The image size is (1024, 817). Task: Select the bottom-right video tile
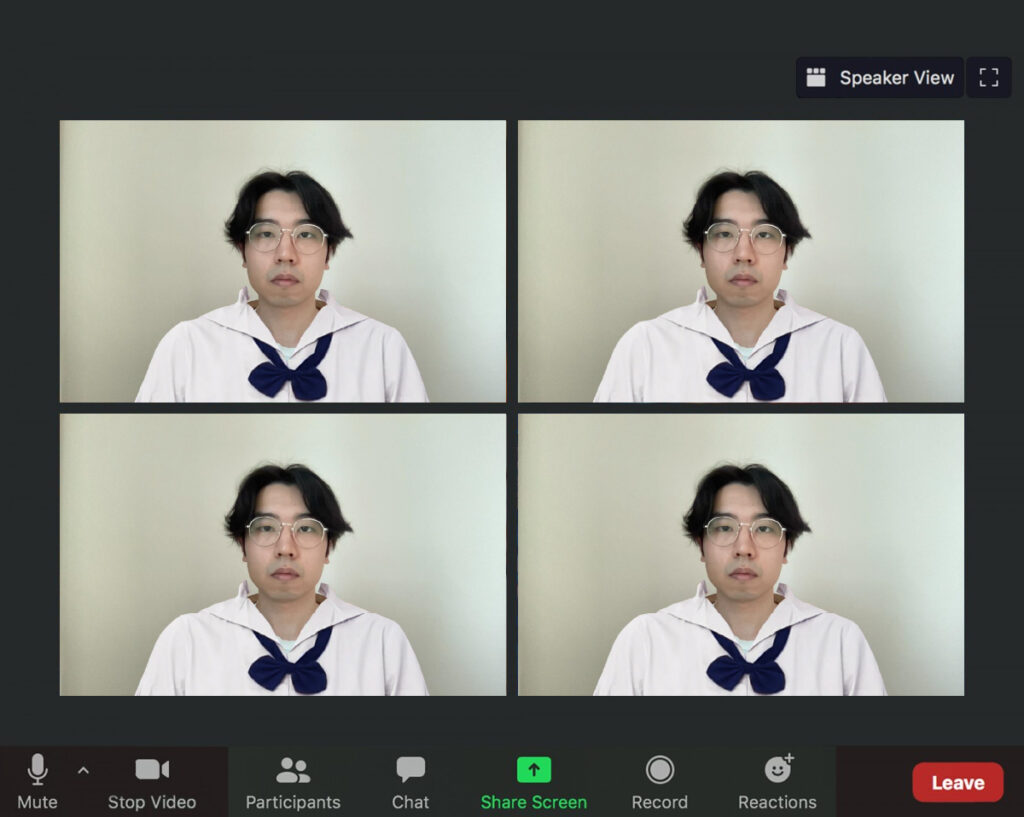(741, 554)
